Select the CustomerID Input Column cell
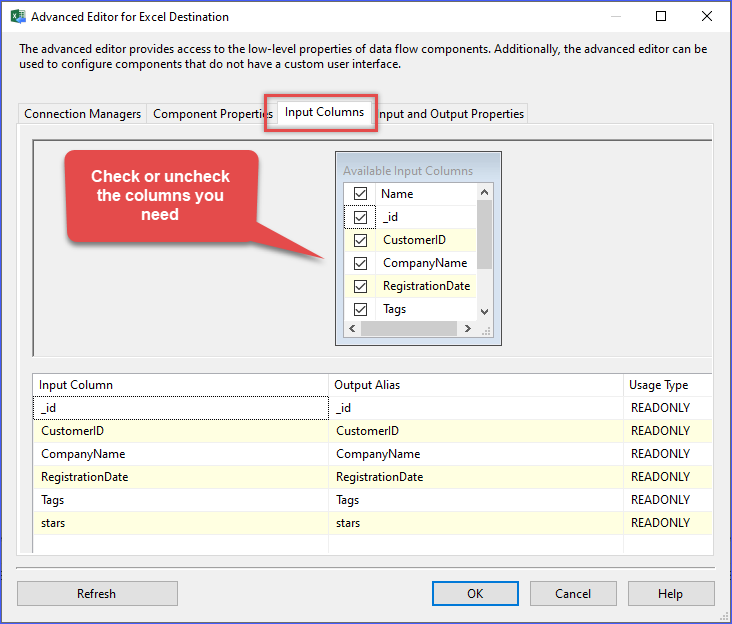732x624 pixels. [x=181, y=431]
